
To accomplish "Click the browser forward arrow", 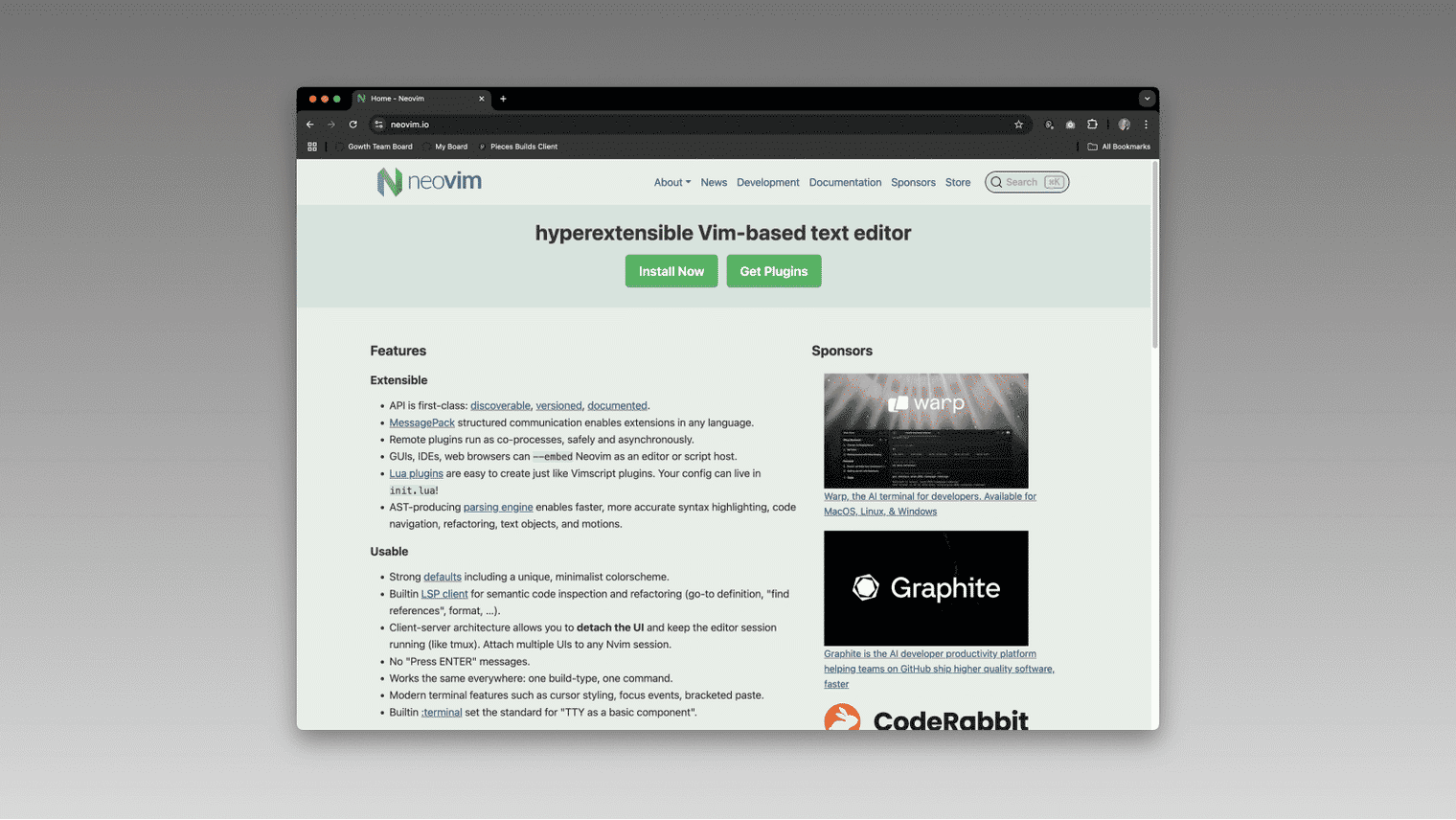I will point(331,125).
